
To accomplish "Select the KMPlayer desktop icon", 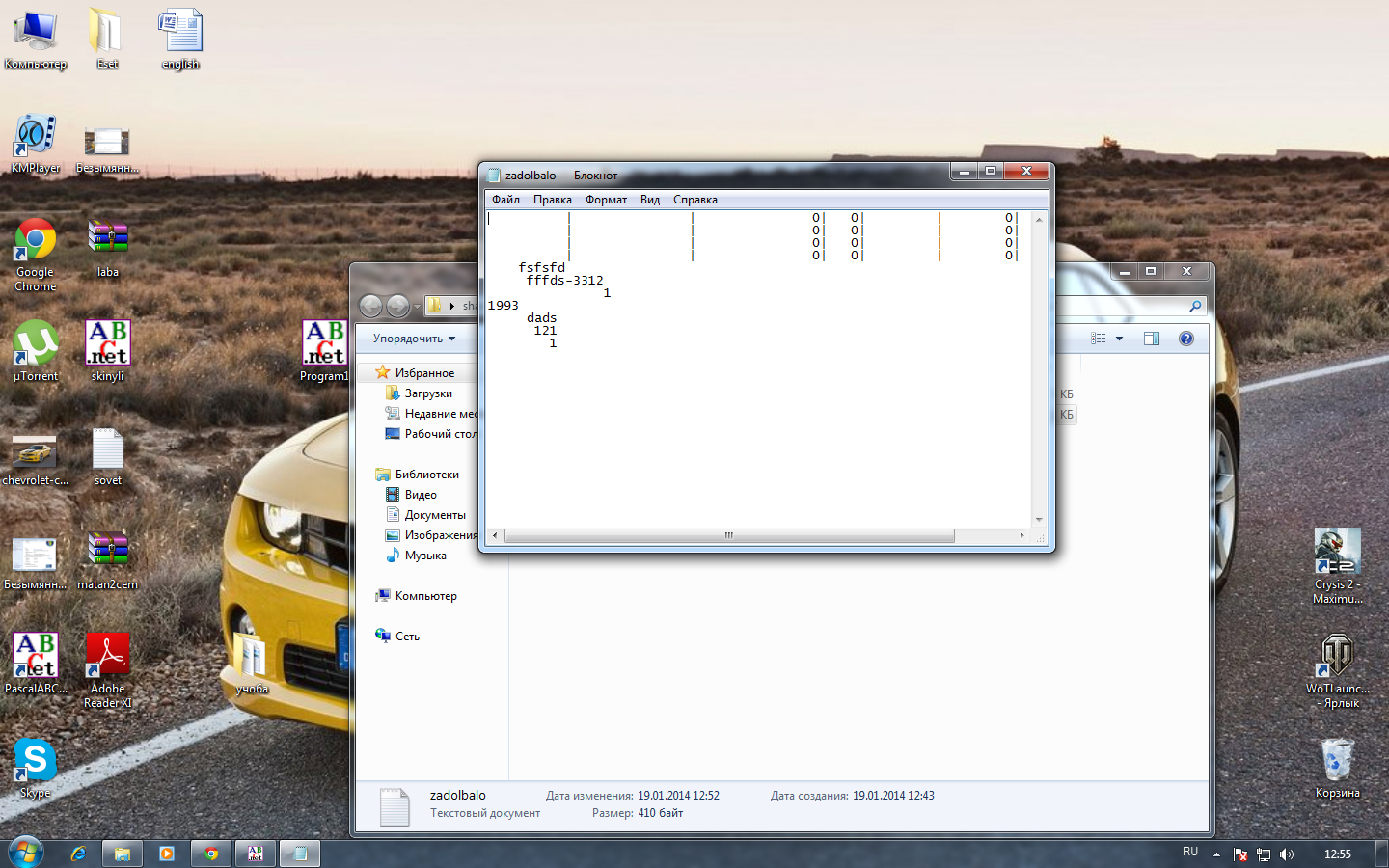I will pyautogui.click(x=35, y=138).
